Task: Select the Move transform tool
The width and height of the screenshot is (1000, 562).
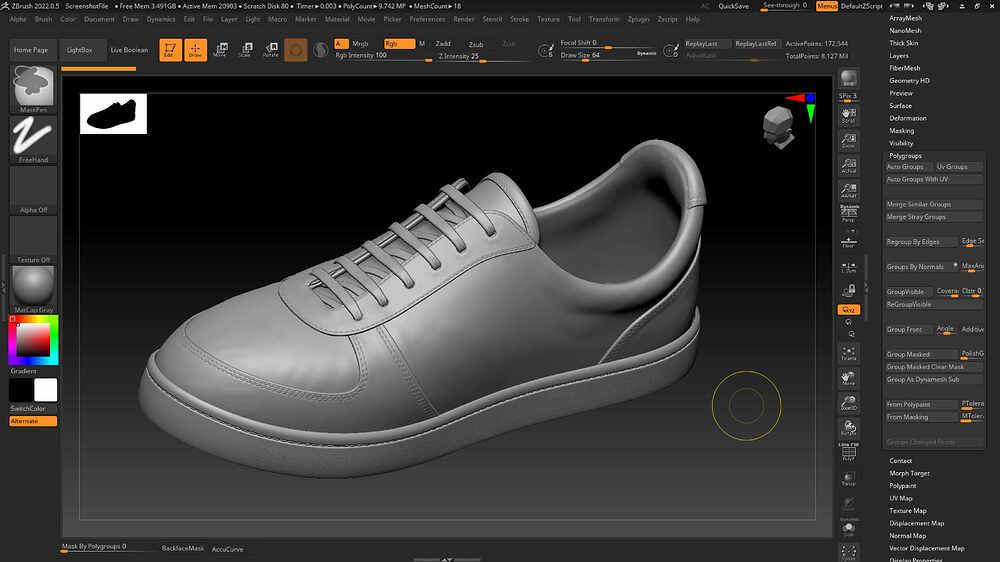Action: (221, 50)
